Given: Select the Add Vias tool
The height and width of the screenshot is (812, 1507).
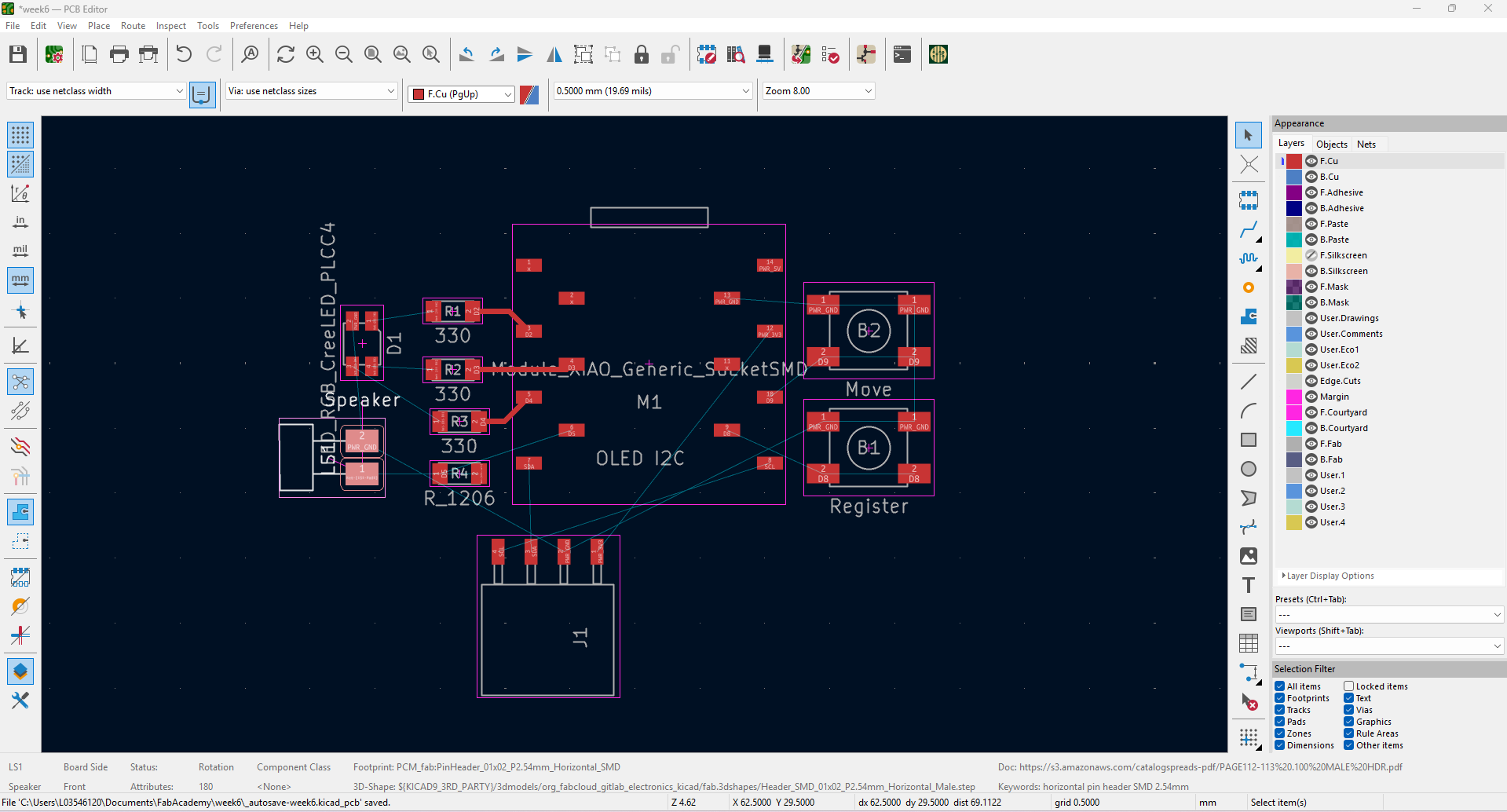Looking at the screenshot, I should click(x=1248, y=288).
